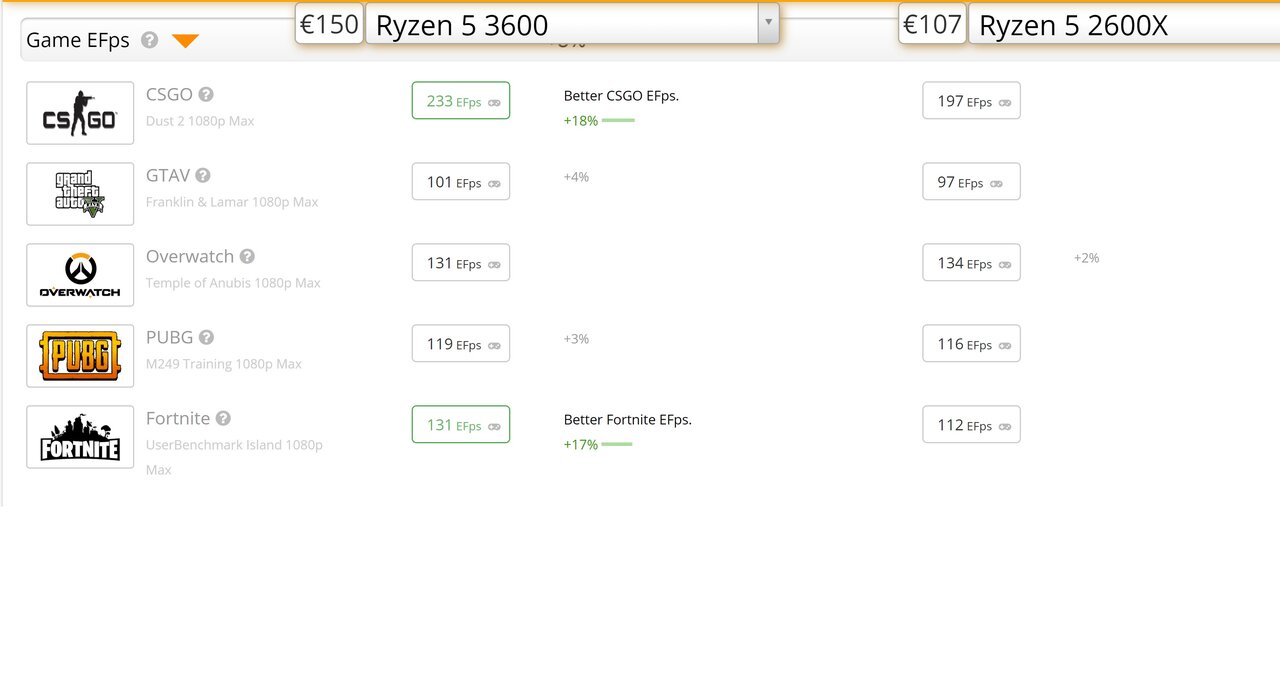Image resolution: width=1280 pixels, height=676 pixels.
Task: Click the €107 price button
Action: [x=932, y=23]
